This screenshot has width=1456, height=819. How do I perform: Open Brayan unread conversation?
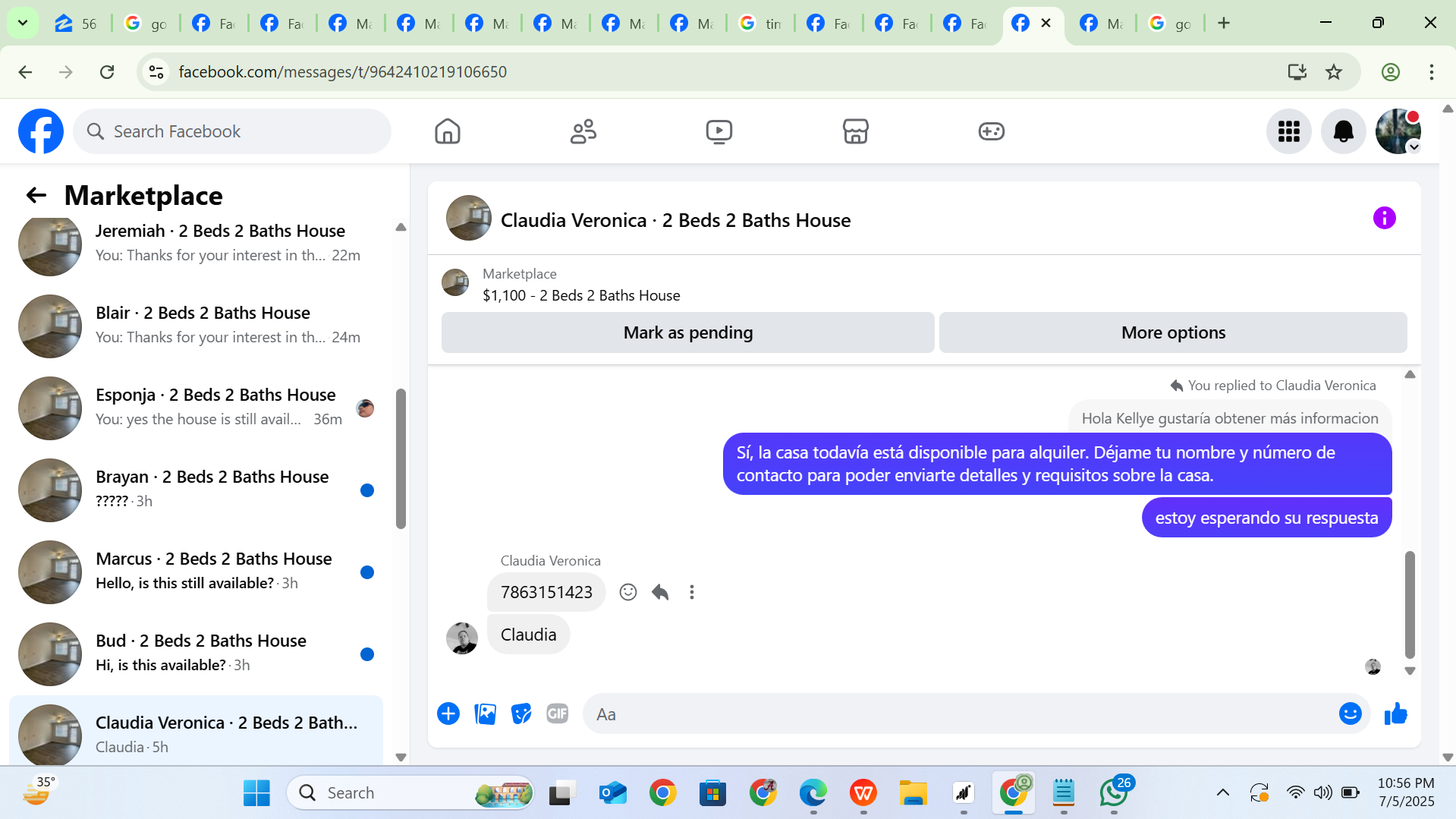coord(196,490)
